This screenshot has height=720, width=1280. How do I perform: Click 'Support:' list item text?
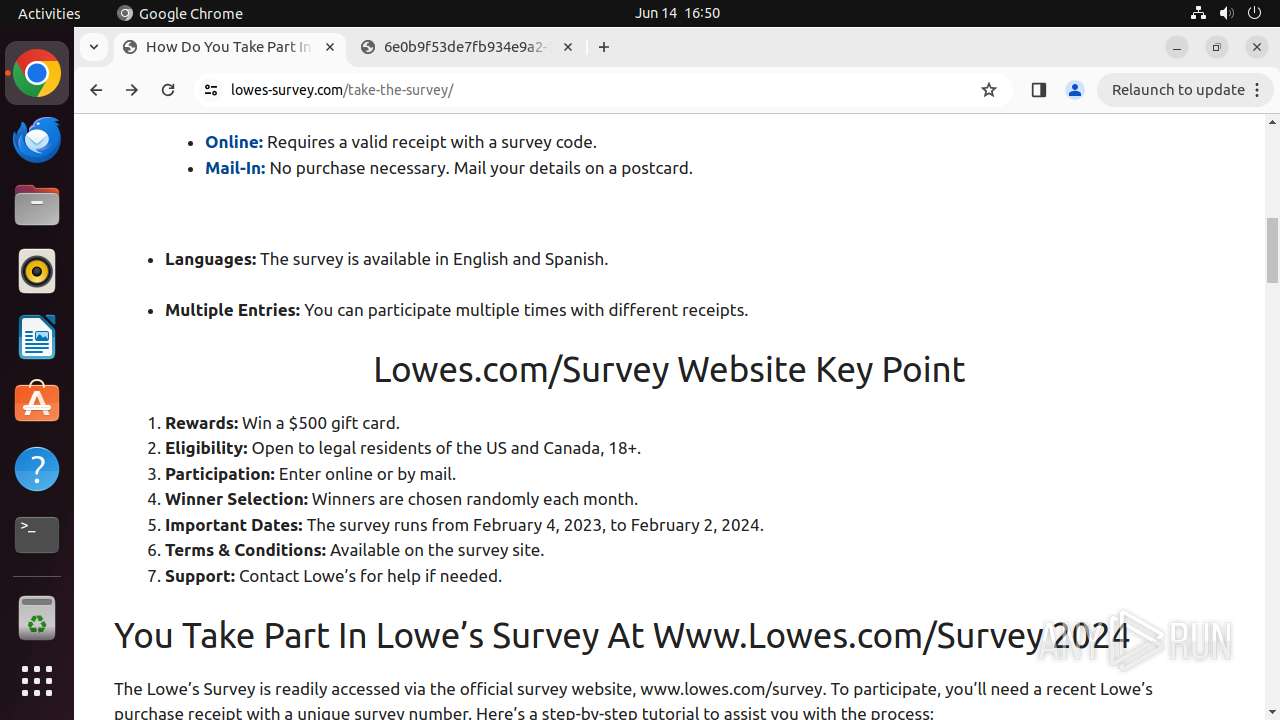point(333,576)
